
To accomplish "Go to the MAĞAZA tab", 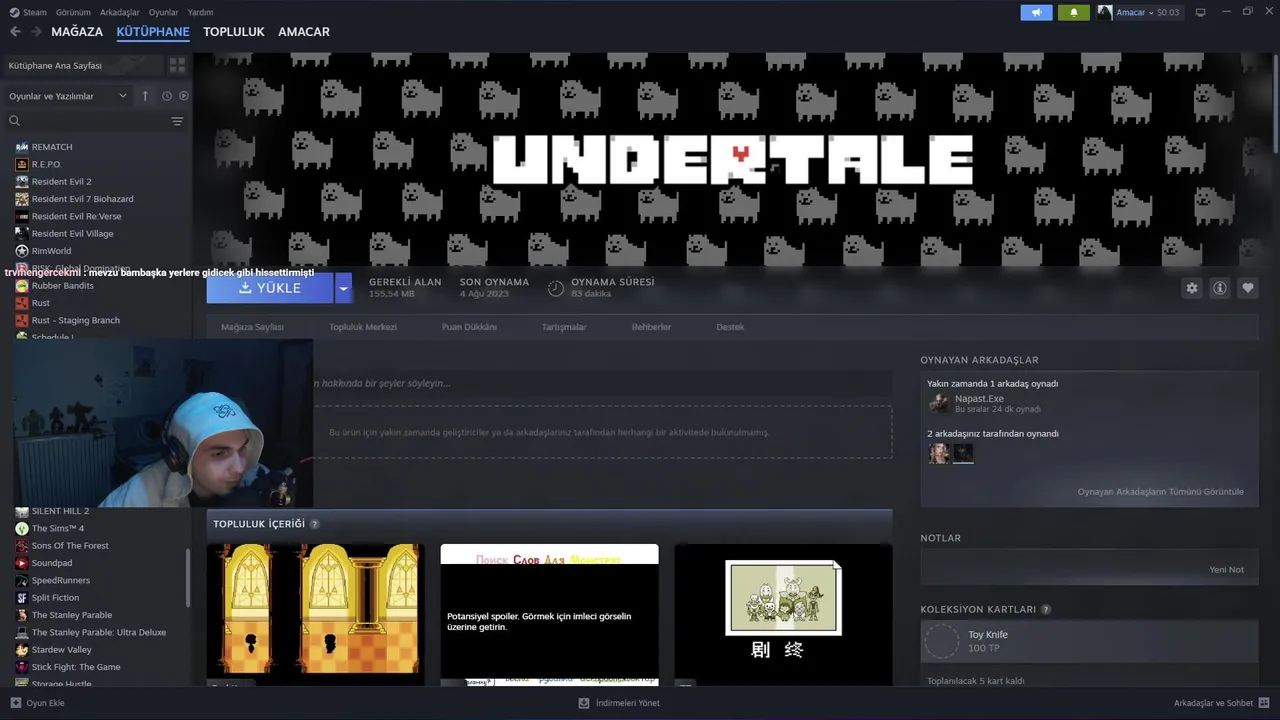I will click(x=77, y=32).
